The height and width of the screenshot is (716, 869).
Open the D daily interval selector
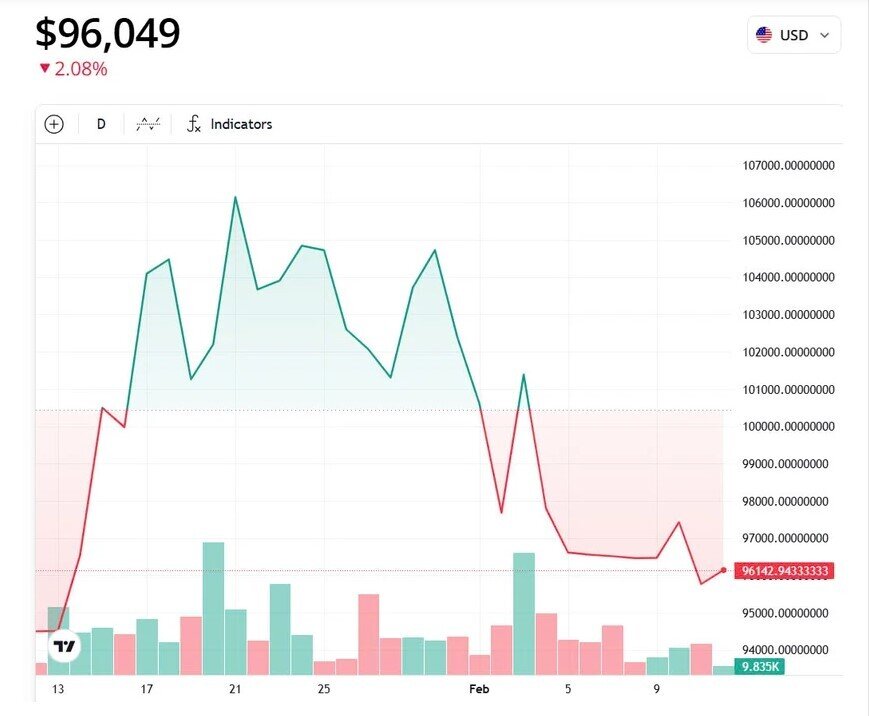101,124
